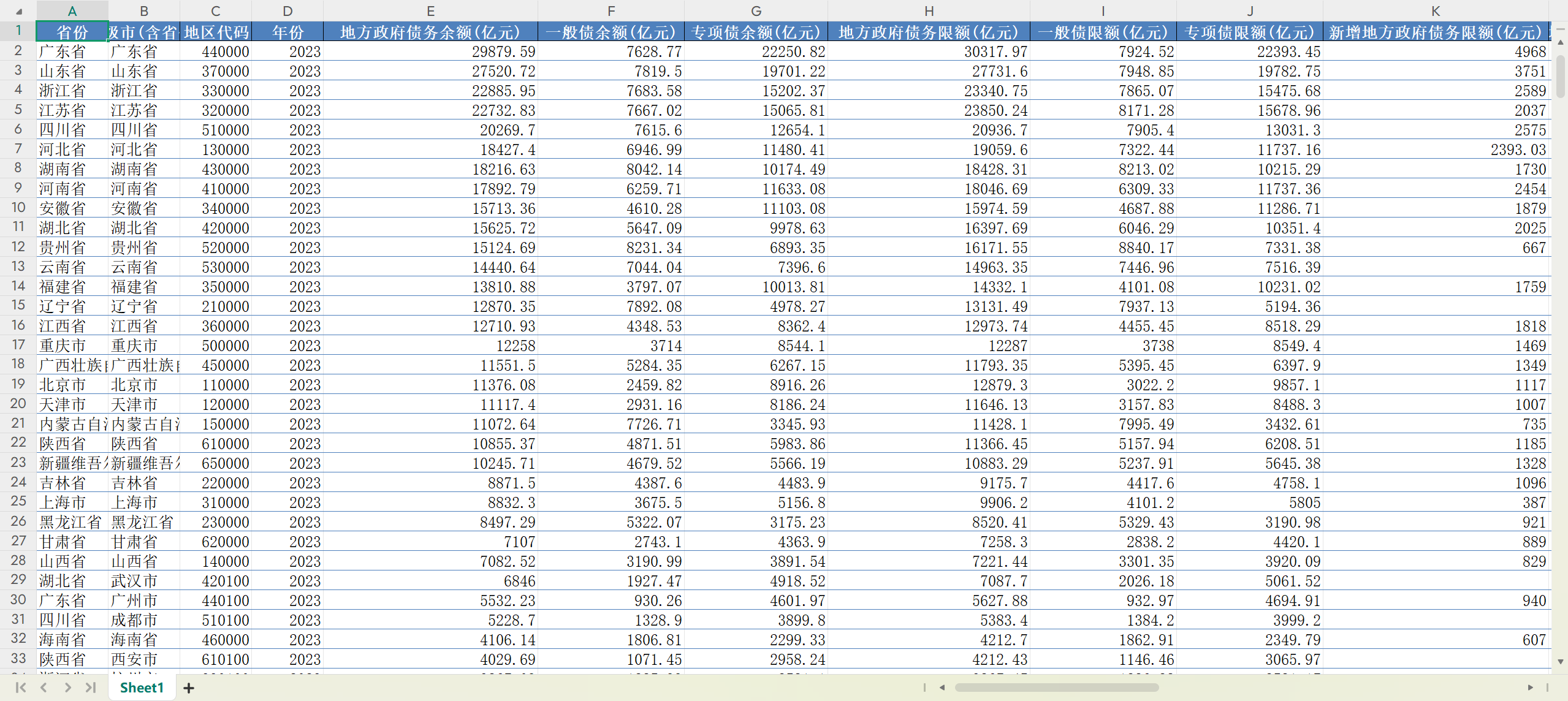Select column K header
The height and width of the screenshot is (701, 1568).
point(1435,11)
